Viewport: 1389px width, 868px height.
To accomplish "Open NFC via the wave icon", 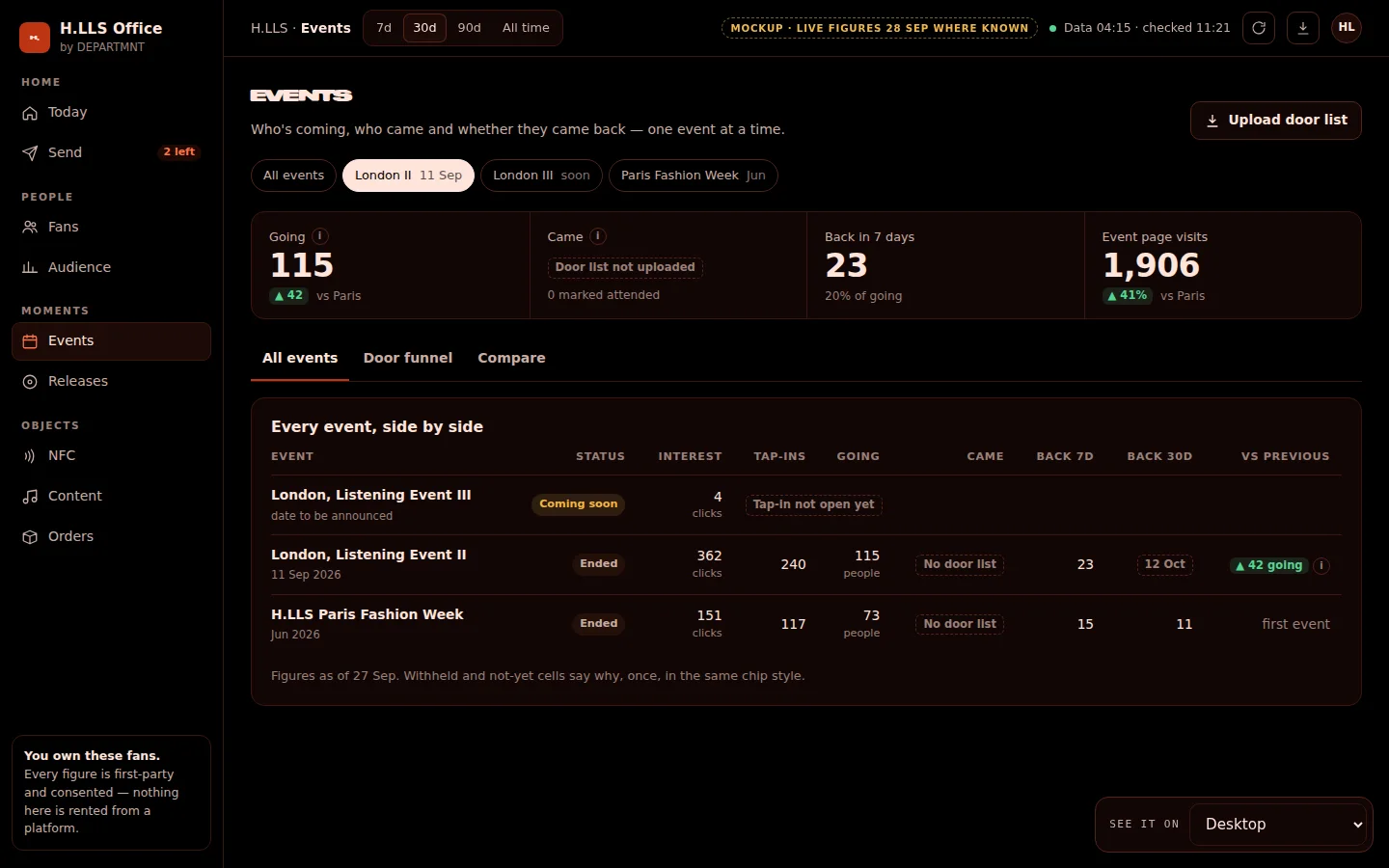I will tap(30, 456).
